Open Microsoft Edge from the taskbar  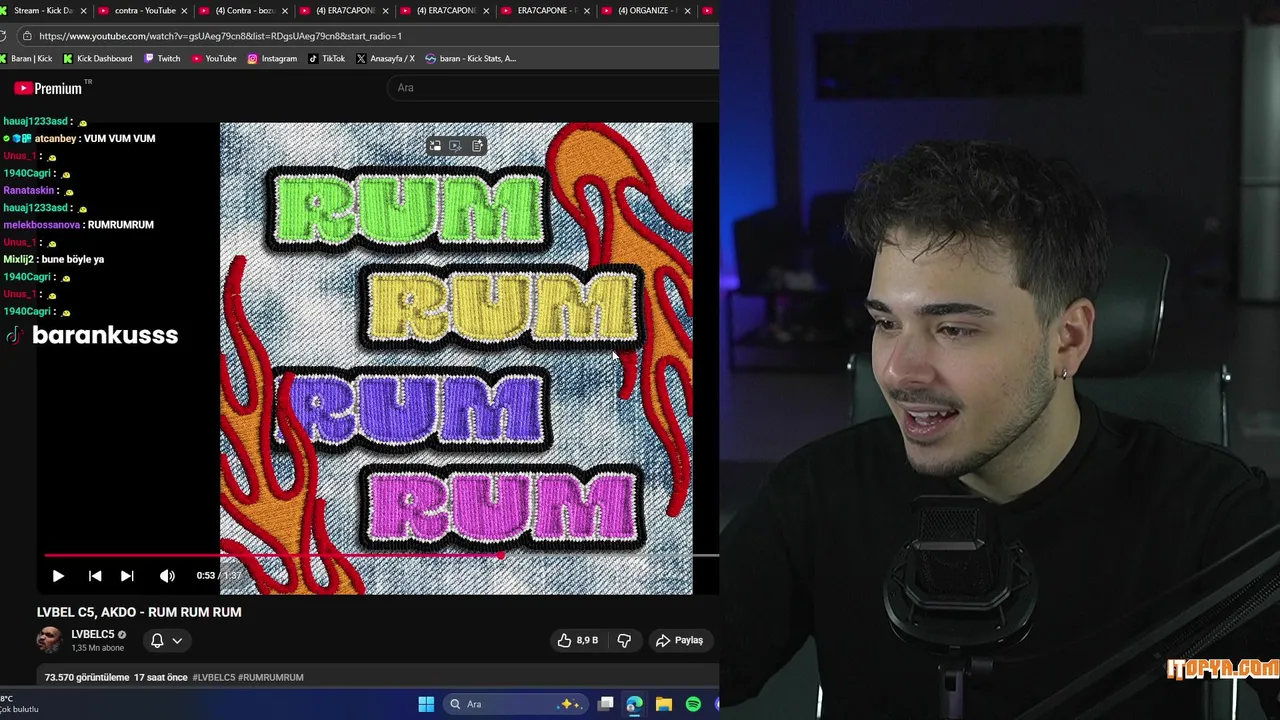(634, 704)
